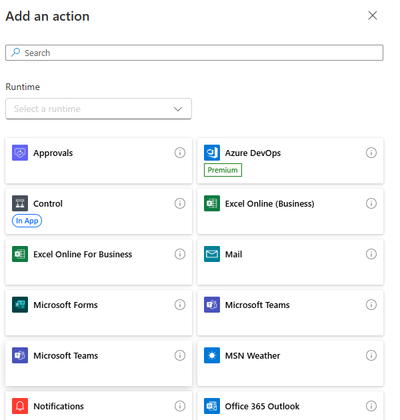
Task: Show info for Control connector
Action: click(x=180, y=203)
